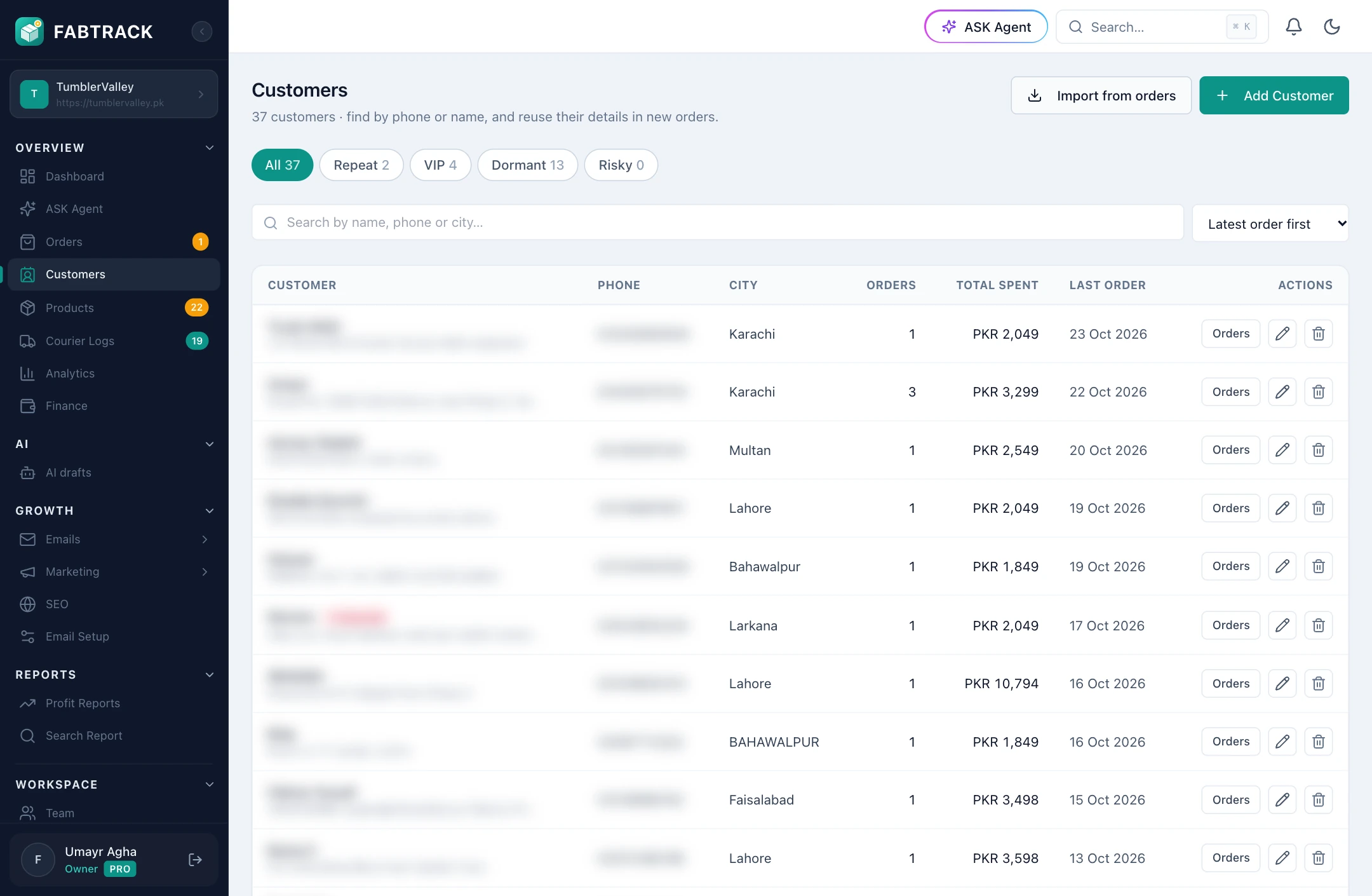Open Email Setup in the sidebar

tap(114, 636)
